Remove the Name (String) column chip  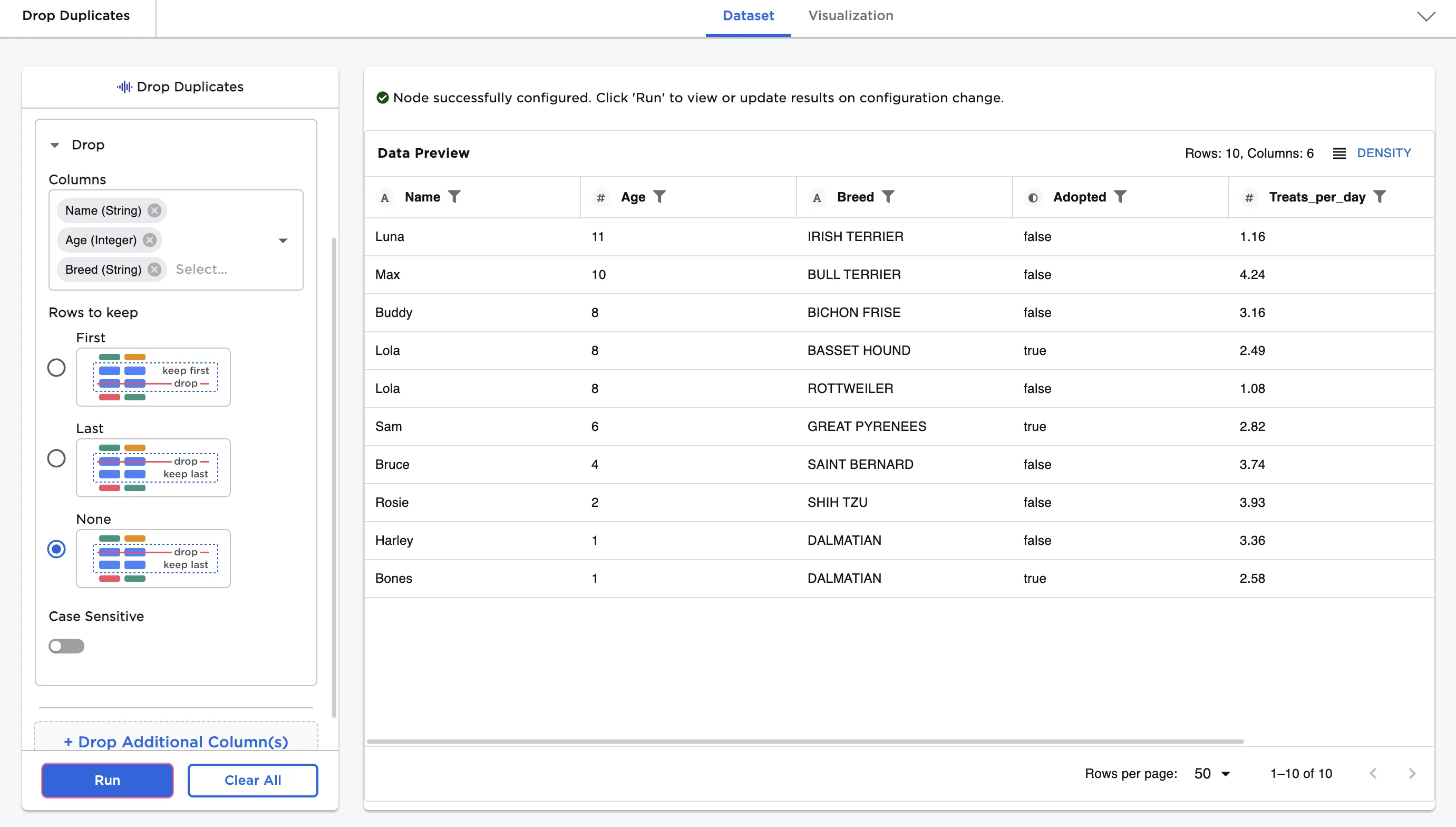(154, 210)
